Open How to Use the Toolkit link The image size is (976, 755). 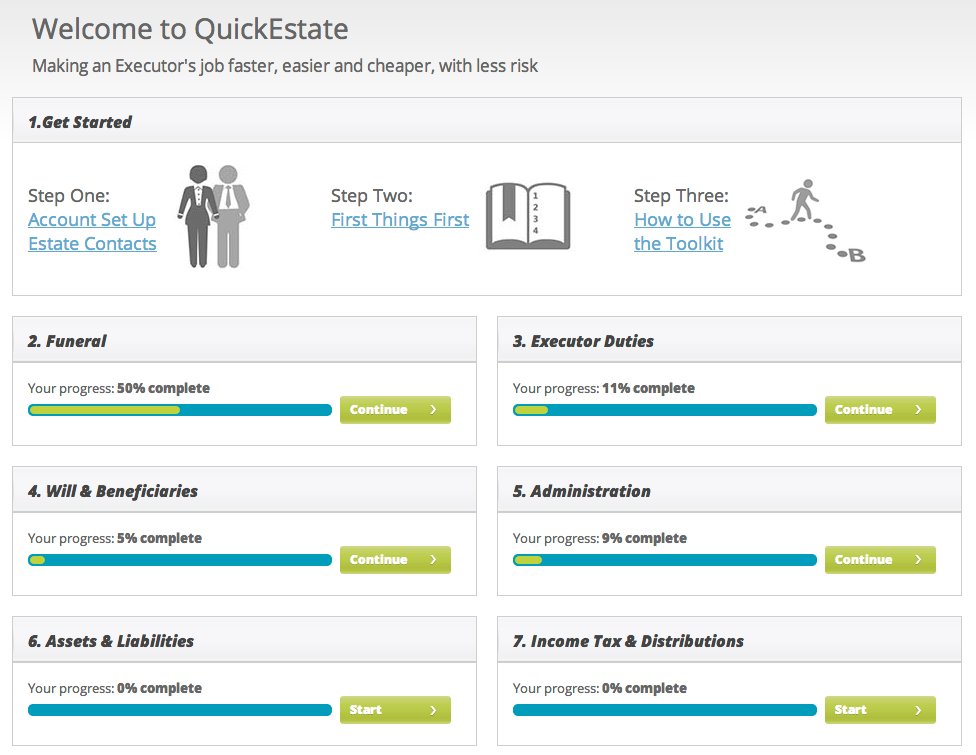pos(682,232)
